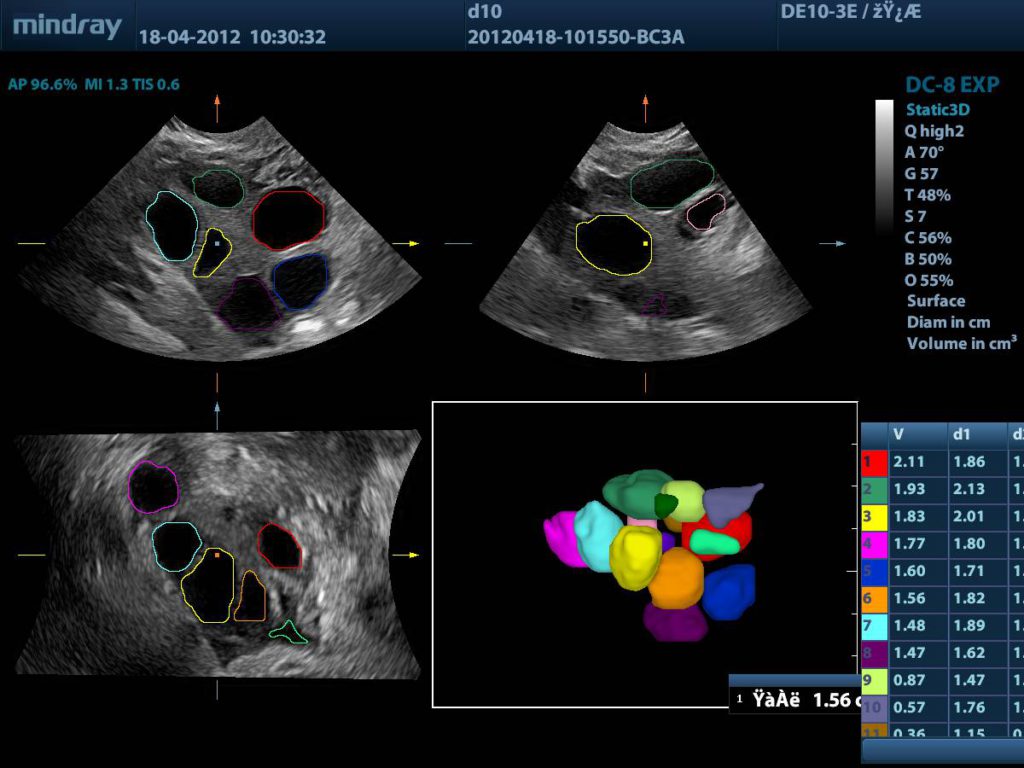Image resolution: width=1024 pixels, height=768 pixels.
Task: Click the orange up arrow above the top-left scan
Action: pos(217,104)
